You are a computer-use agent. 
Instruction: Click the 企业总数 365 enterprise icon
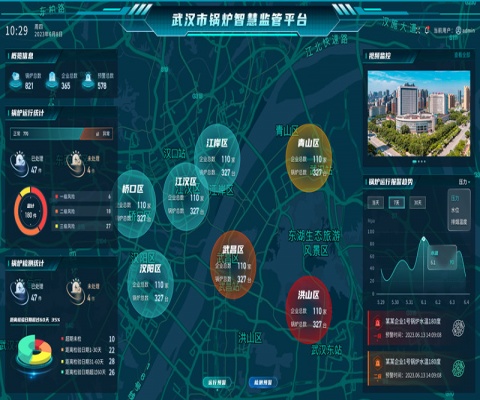(x=52, y=80)
